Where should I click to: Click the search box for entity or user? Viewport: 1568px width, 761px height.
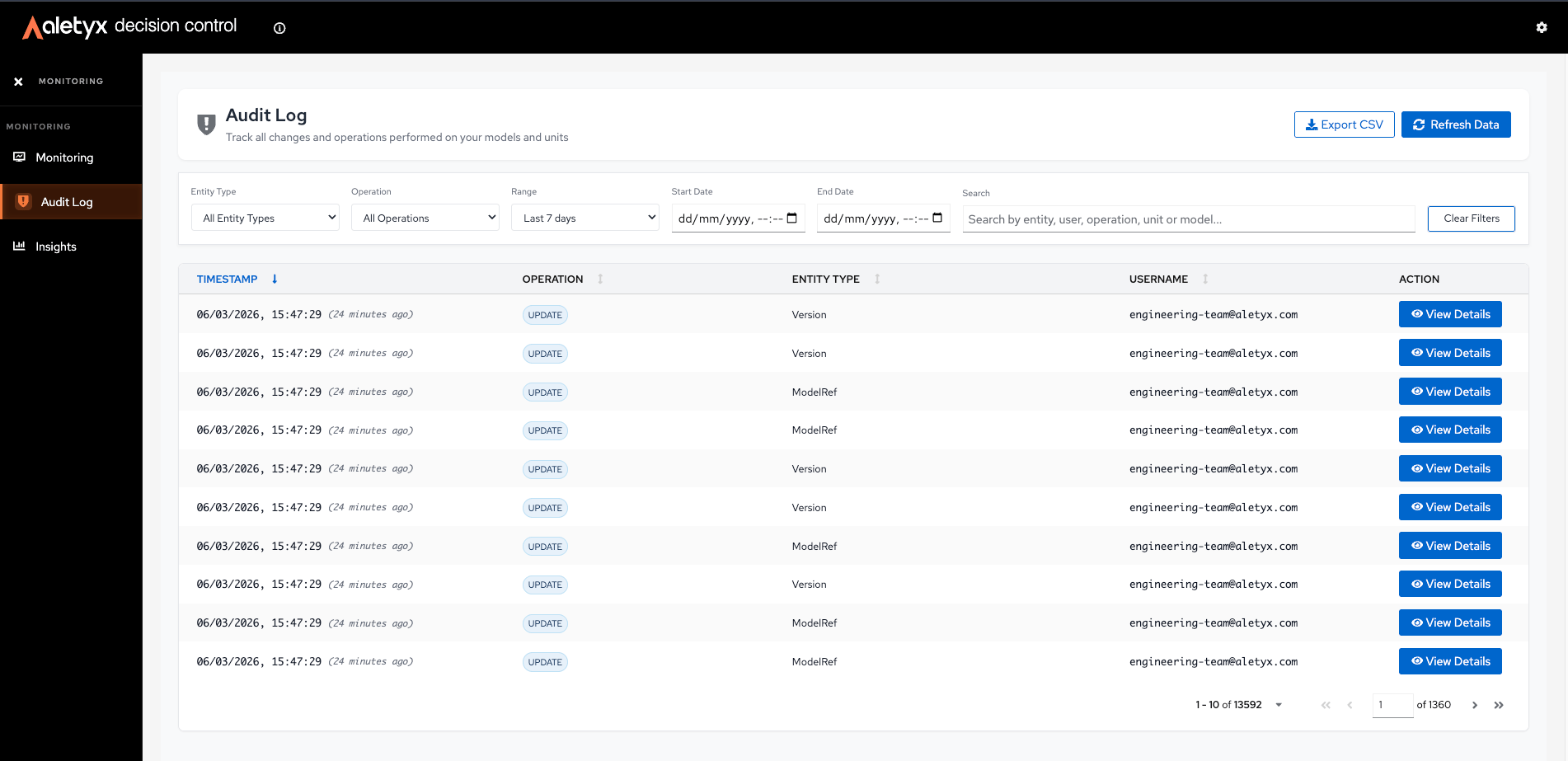point(1189,219)
